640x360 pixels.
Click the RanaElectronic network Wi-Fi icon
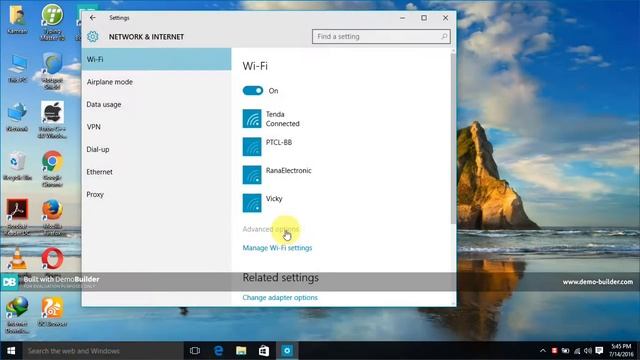click(252, 175)
